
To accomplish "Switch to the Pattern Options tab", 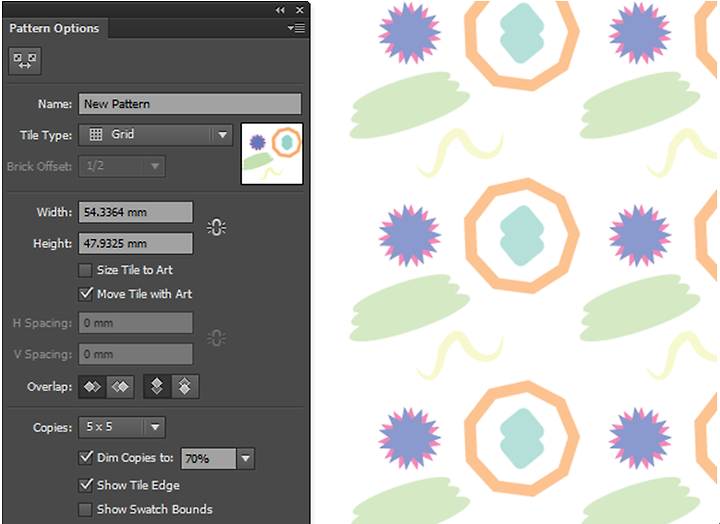I will pos(54,28).
